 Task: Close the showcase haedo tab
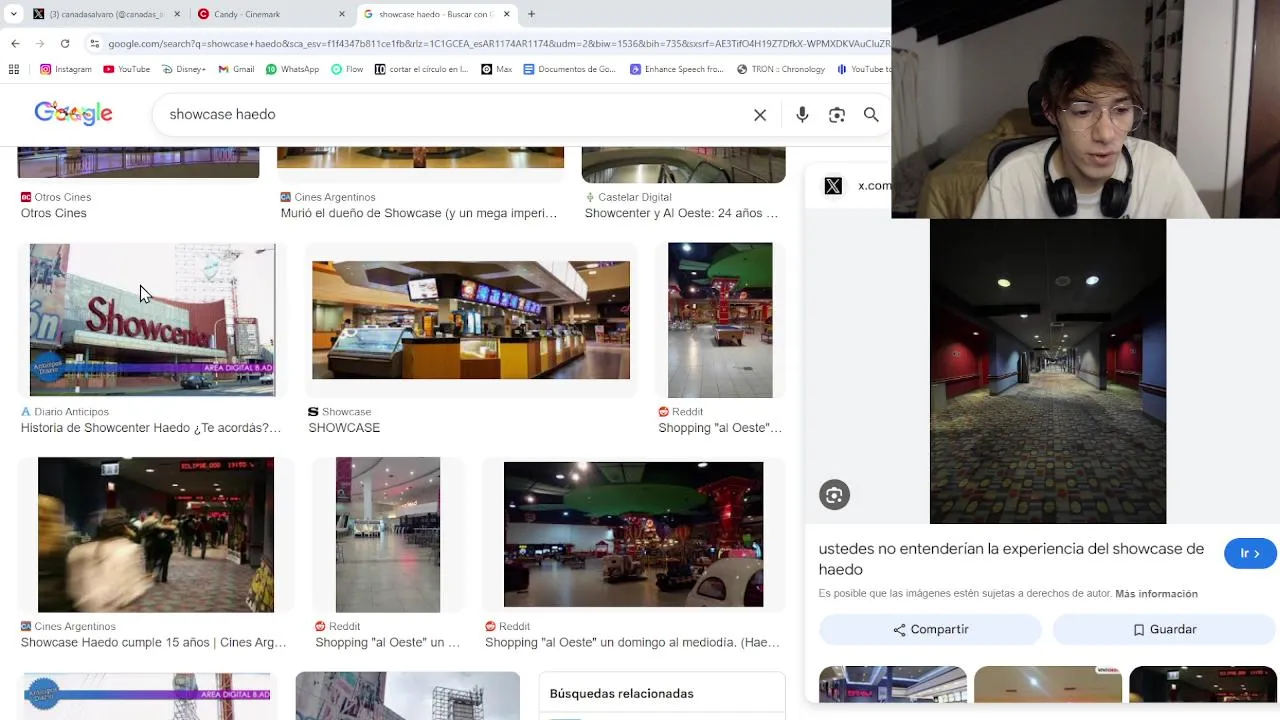coord(506,14)
